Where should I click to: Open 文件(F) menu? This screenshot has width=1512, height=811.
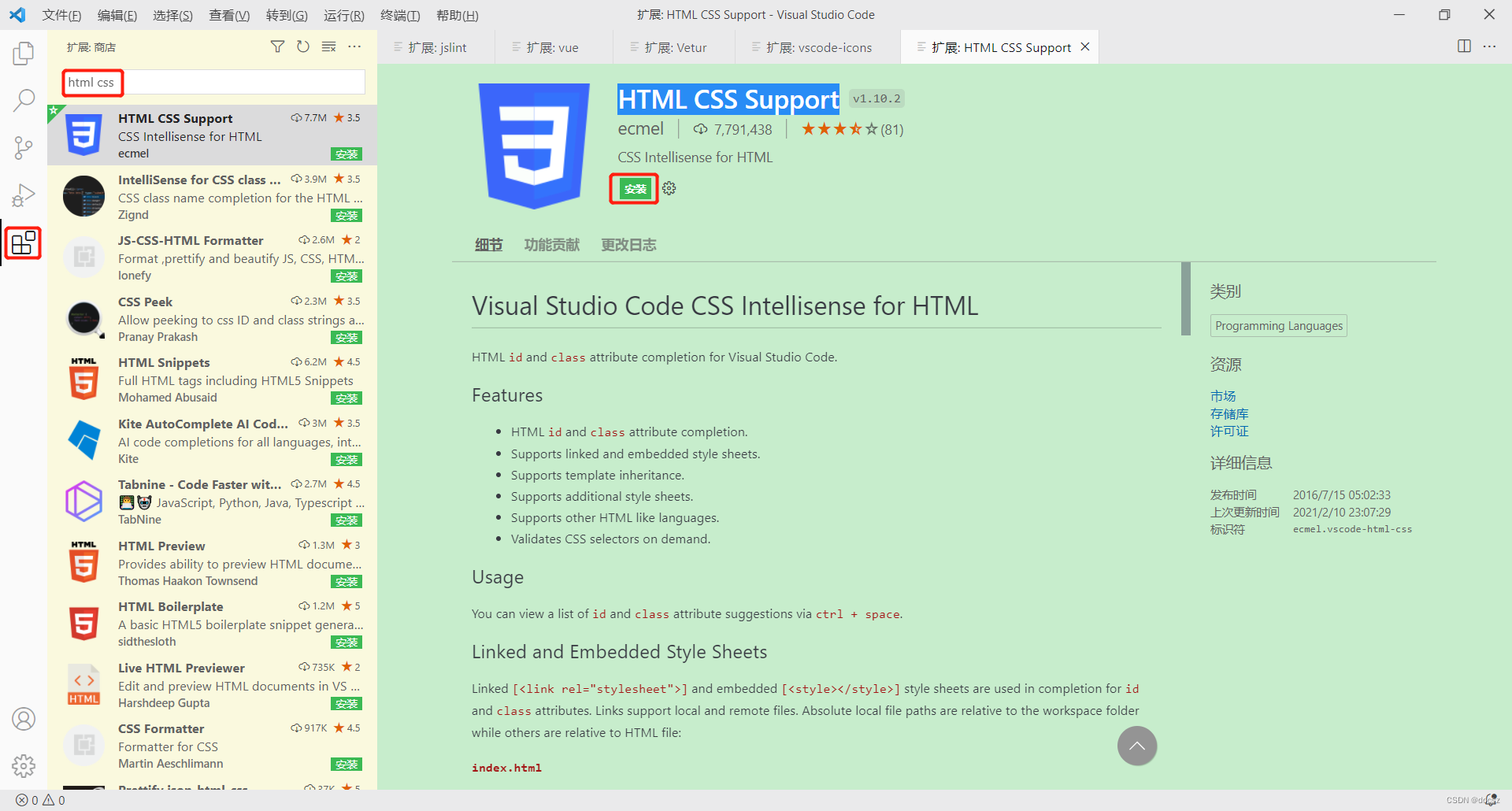(x=61, y=15)
